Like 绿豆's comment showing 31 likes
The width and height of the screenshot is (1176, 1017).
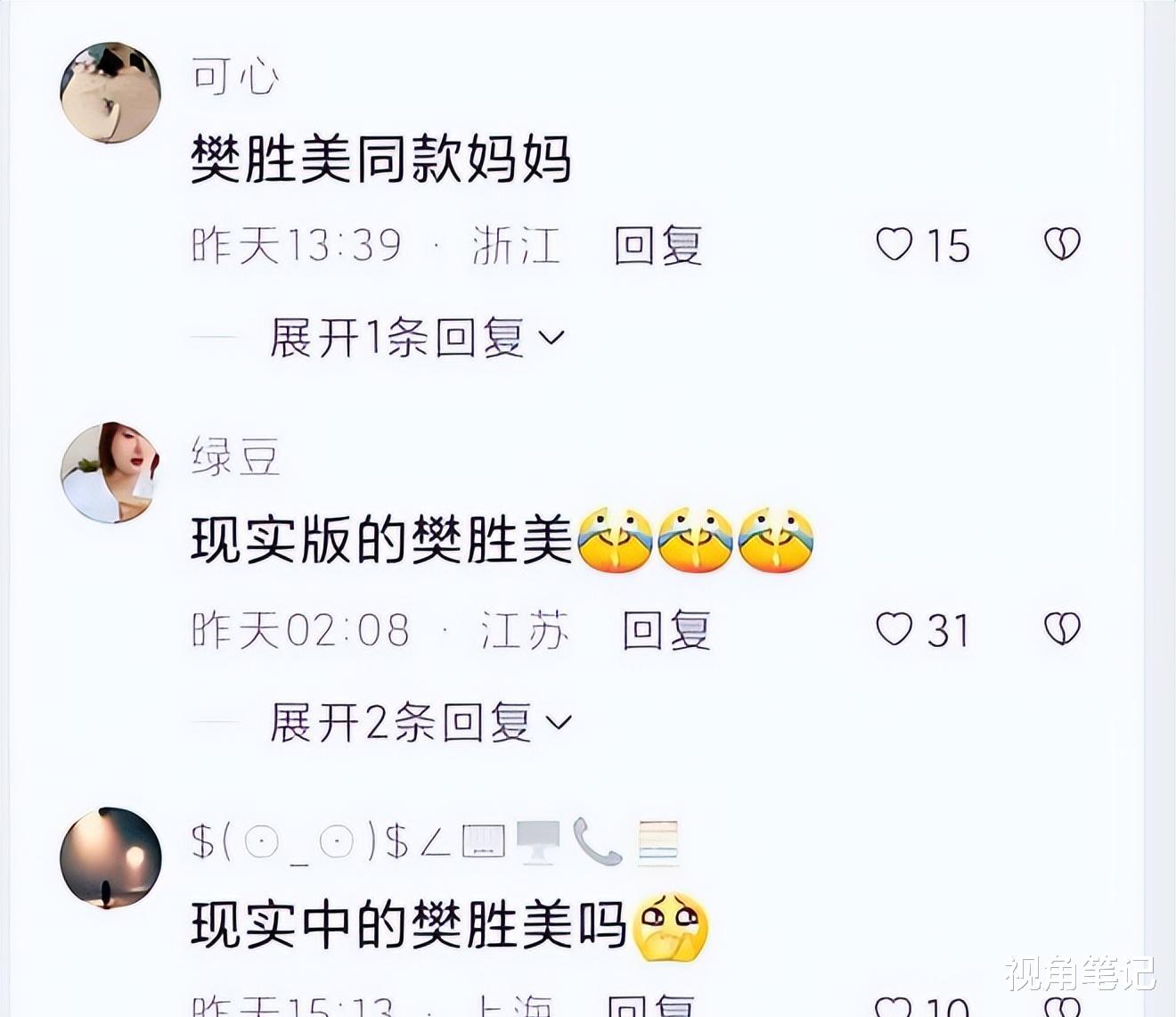pyautogui.click(x=894, y=629)
